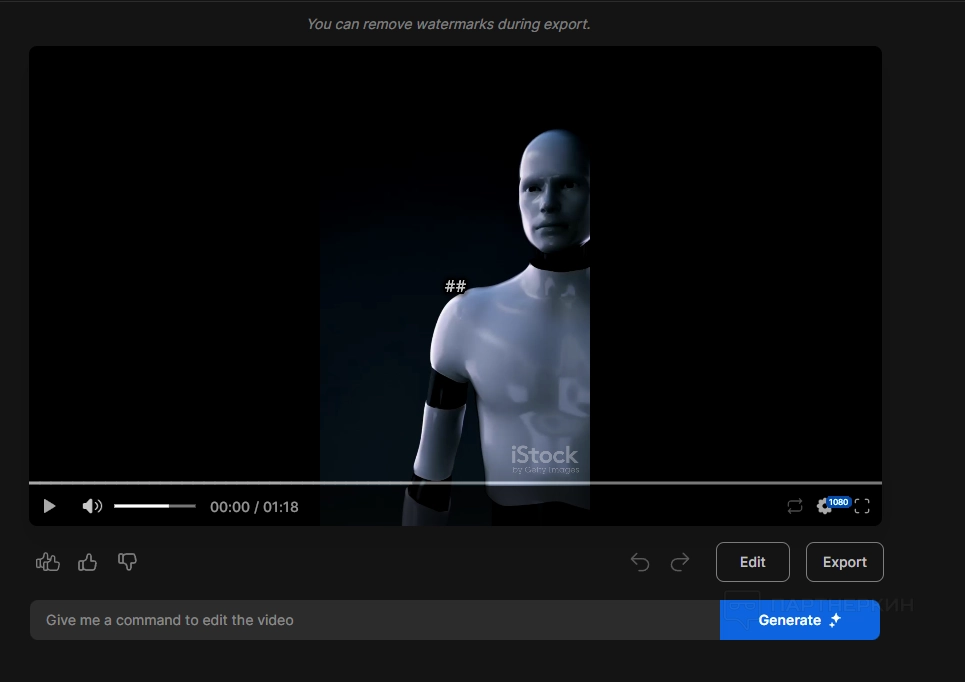Play the video preview
Viewport: 965px width, 682px height.
49,506
